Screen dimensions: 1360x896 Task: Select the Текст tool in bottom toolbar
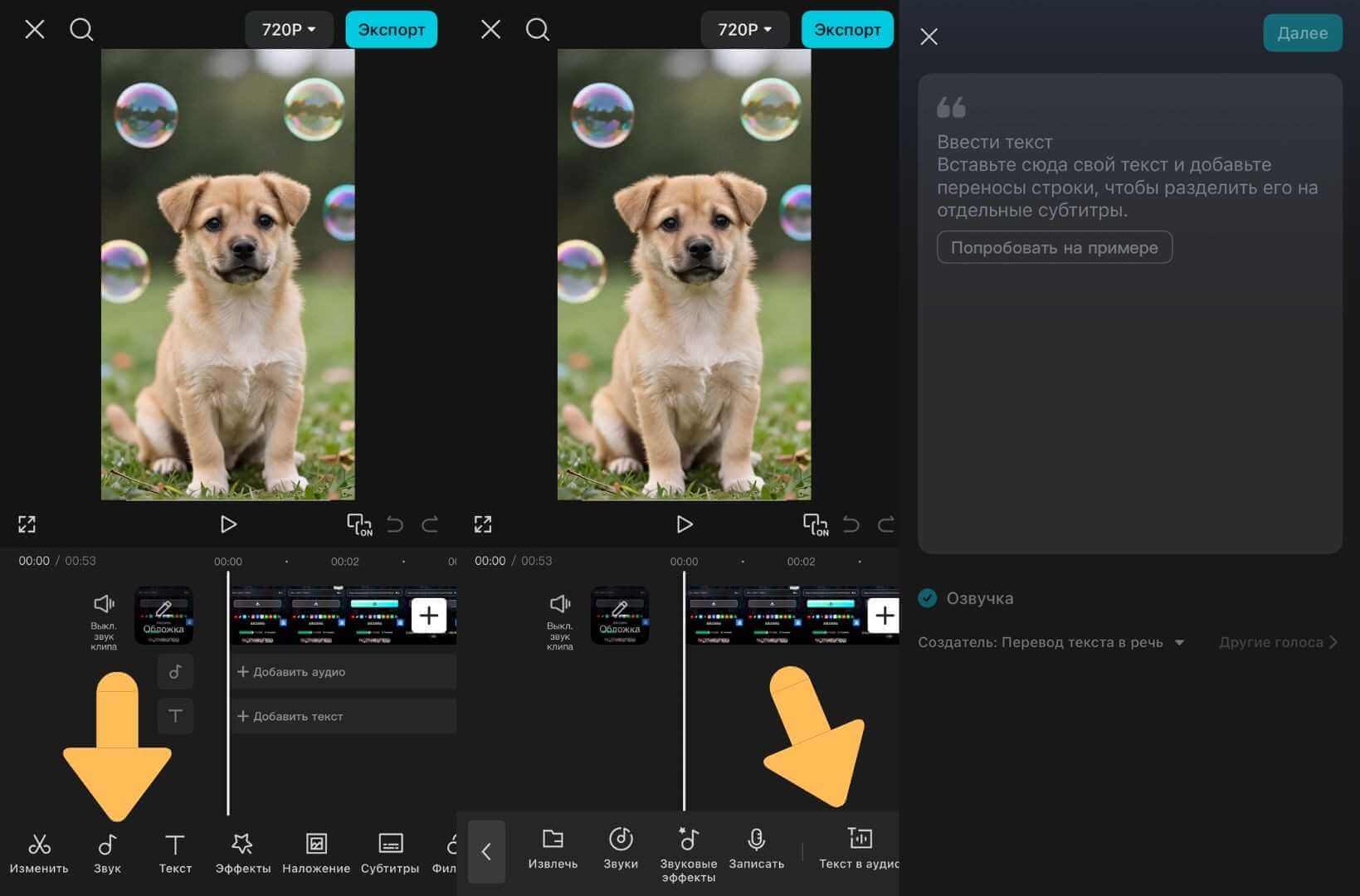[175, 853]
